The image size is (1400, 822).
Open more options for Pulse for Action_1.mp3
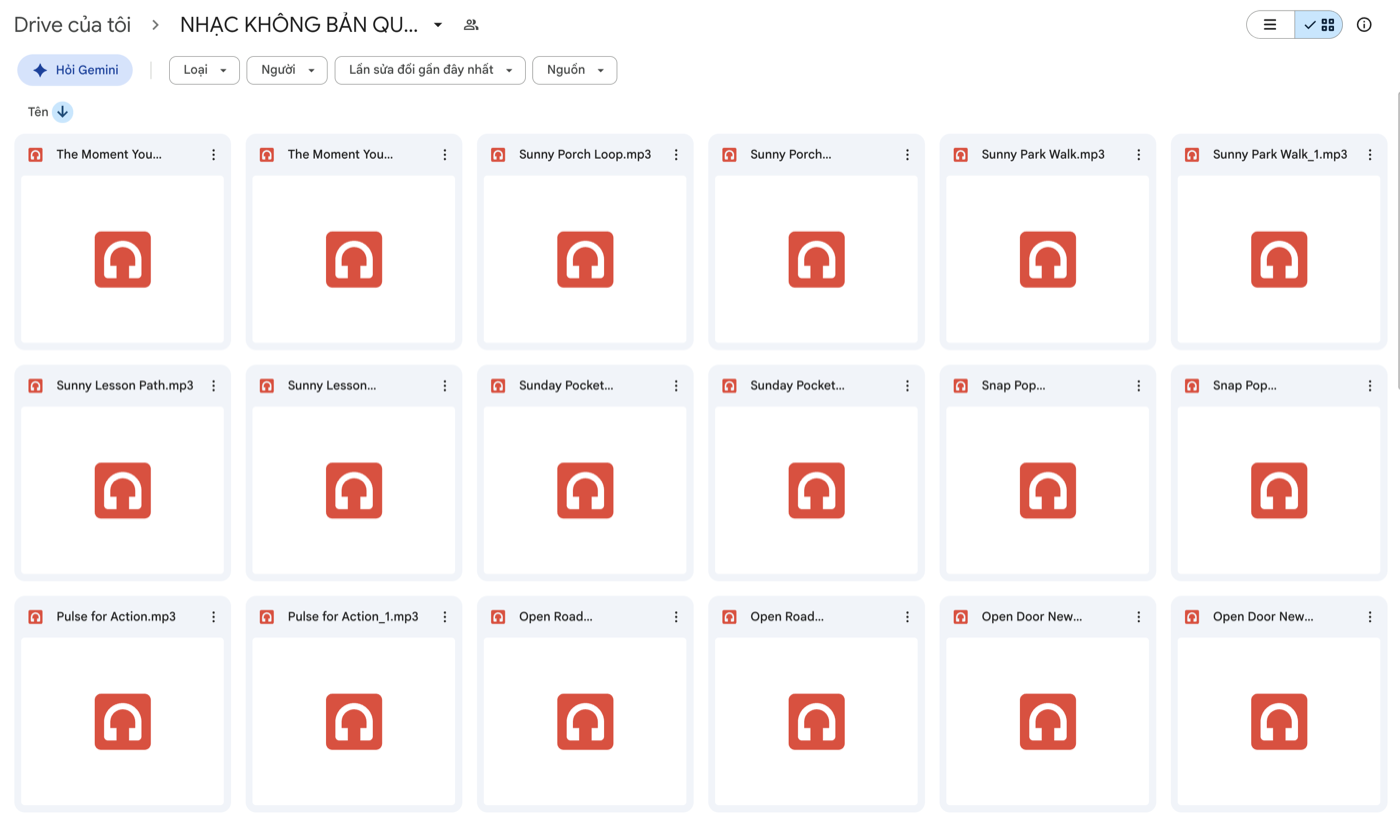coord(445,617)
